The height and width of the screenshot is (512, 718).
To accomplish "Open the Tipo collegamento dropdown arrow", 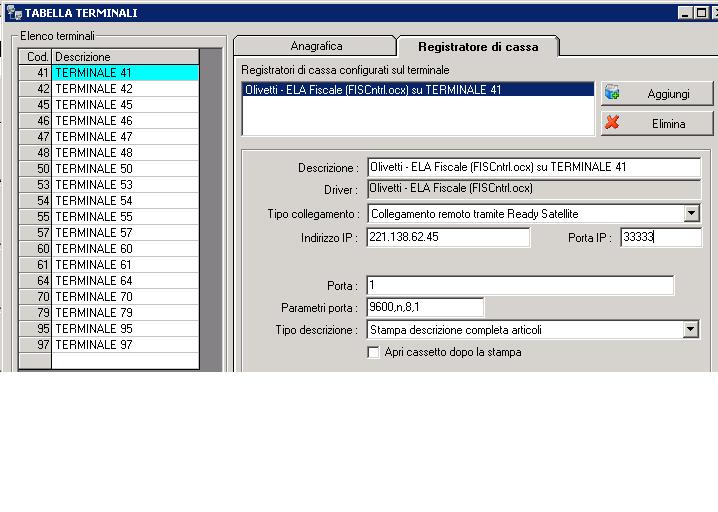I will pyautogui.click(x=691, y=213).
